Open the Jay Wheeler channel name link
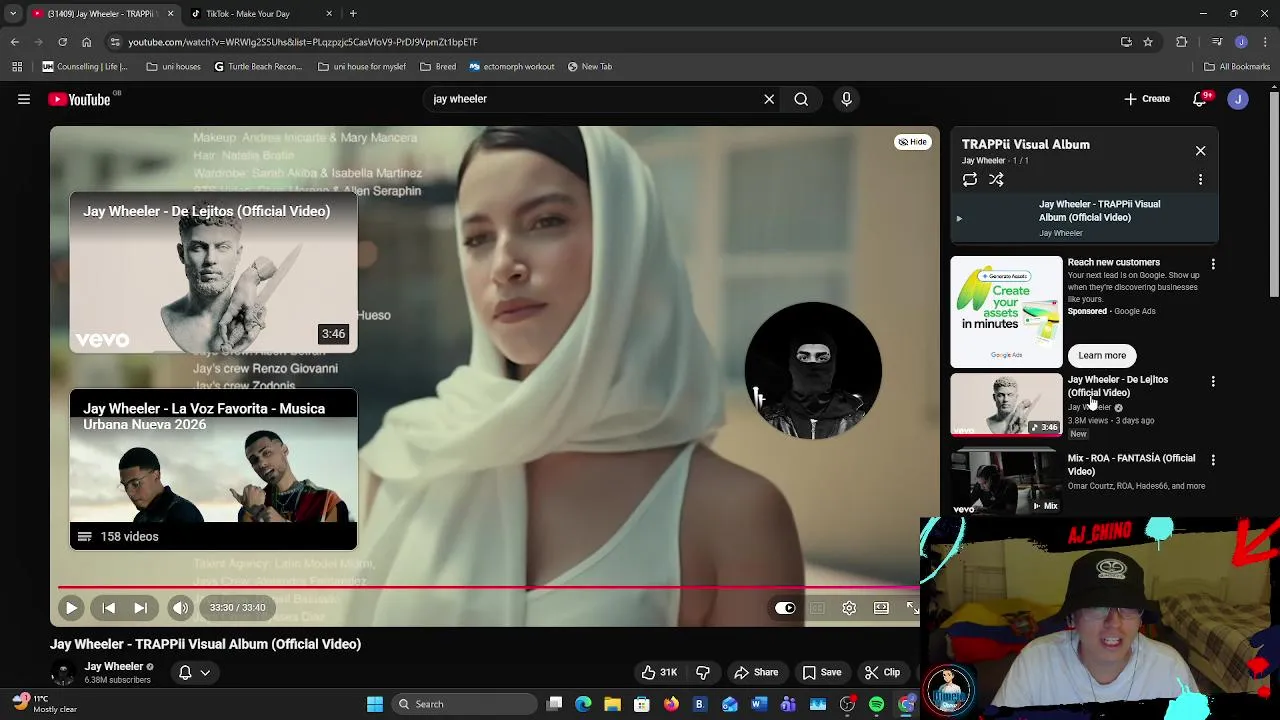Screen dimensions: 1280x720 pyautogui.click(x=113, y=666)
